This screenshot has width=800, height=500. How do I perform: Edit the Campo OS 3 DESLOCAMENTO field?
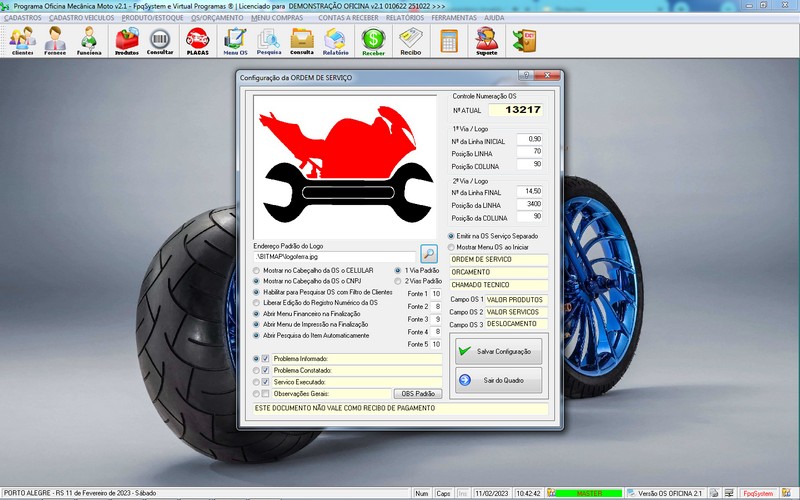pos(516,324)
